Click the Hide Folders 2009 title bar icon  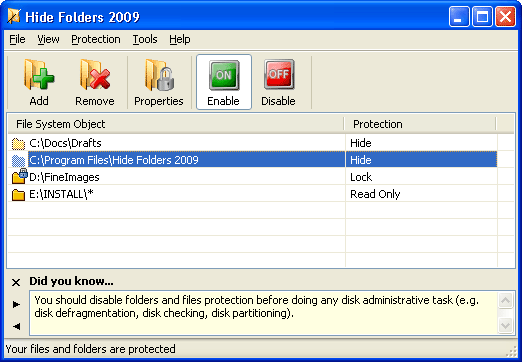[x=14, y=16]
